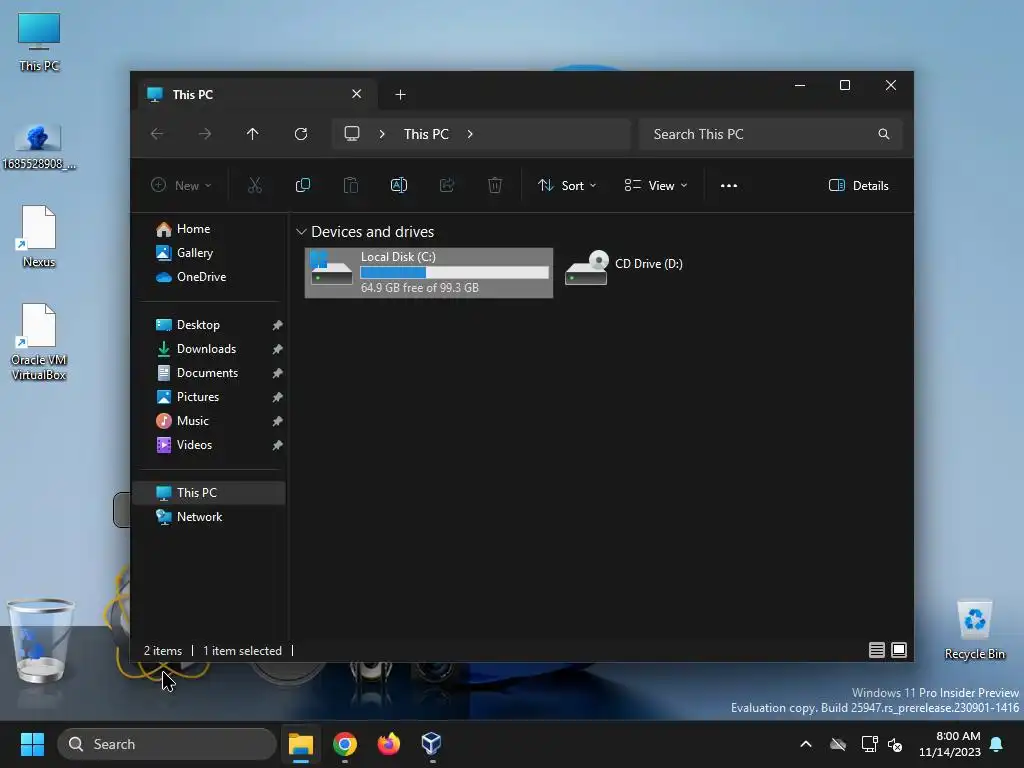Switch to details list view icon in status bar
Image resolution: width=1024 pixels, height=768 pixels.
pos(876,650)
